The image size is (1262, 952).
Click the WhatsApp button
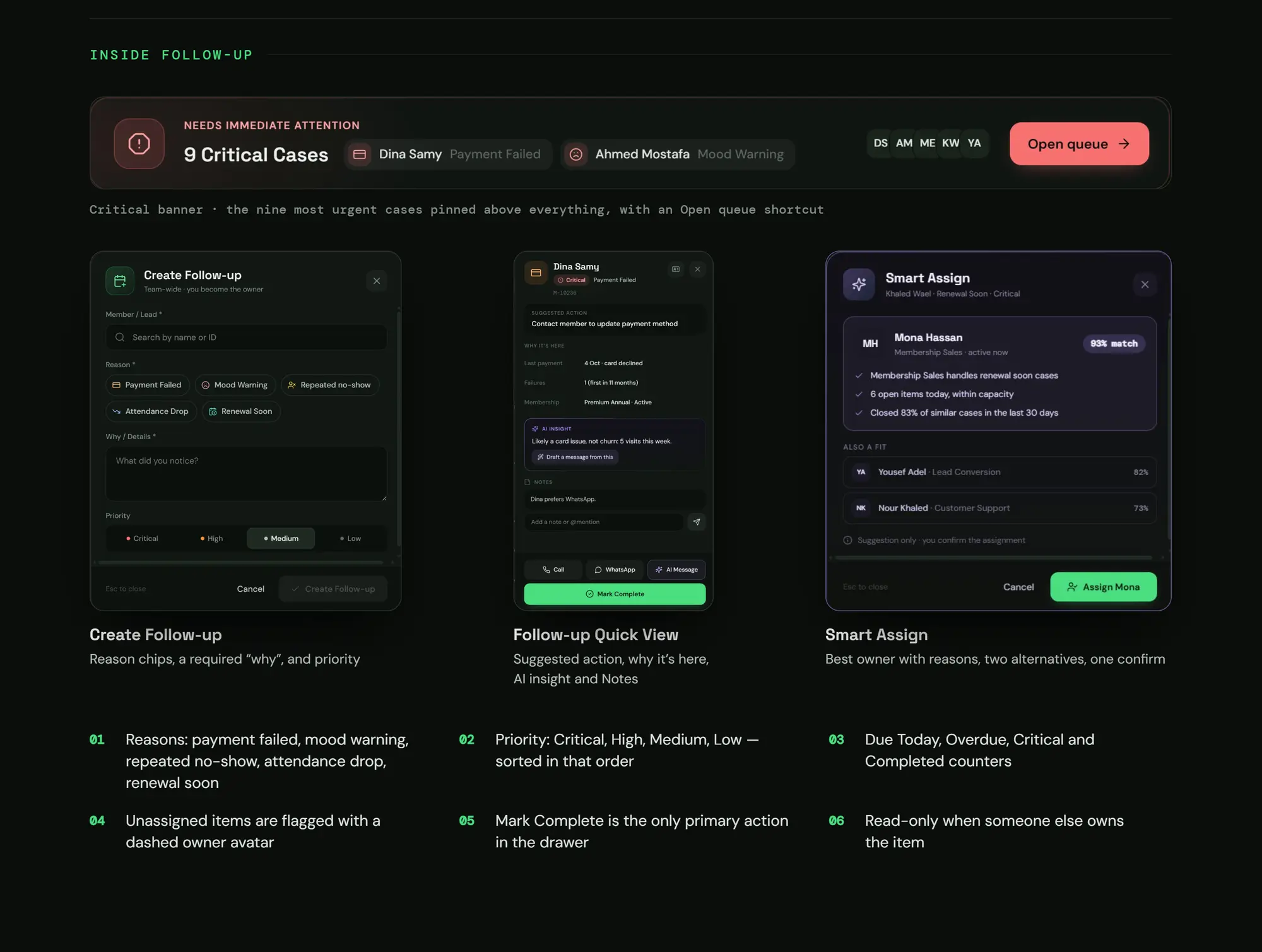click(615, 570)
